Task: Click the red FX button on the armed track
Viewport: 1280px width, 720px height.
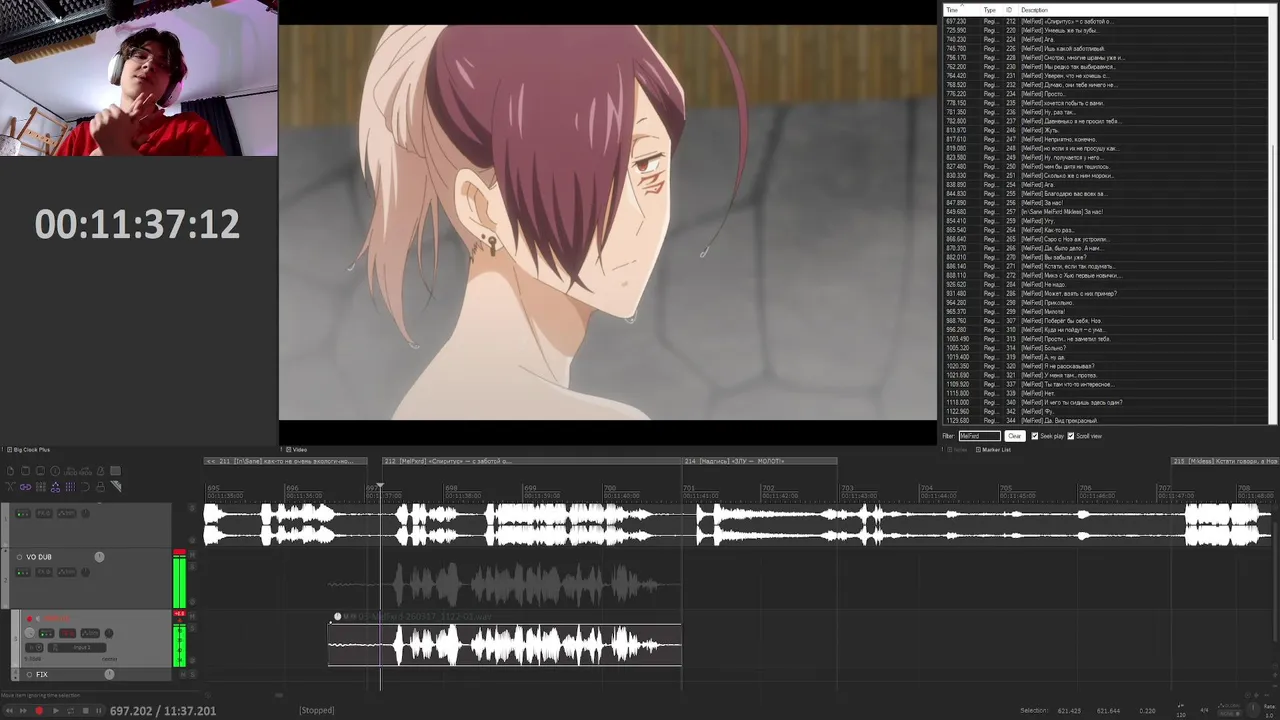Action: [67, 633]
